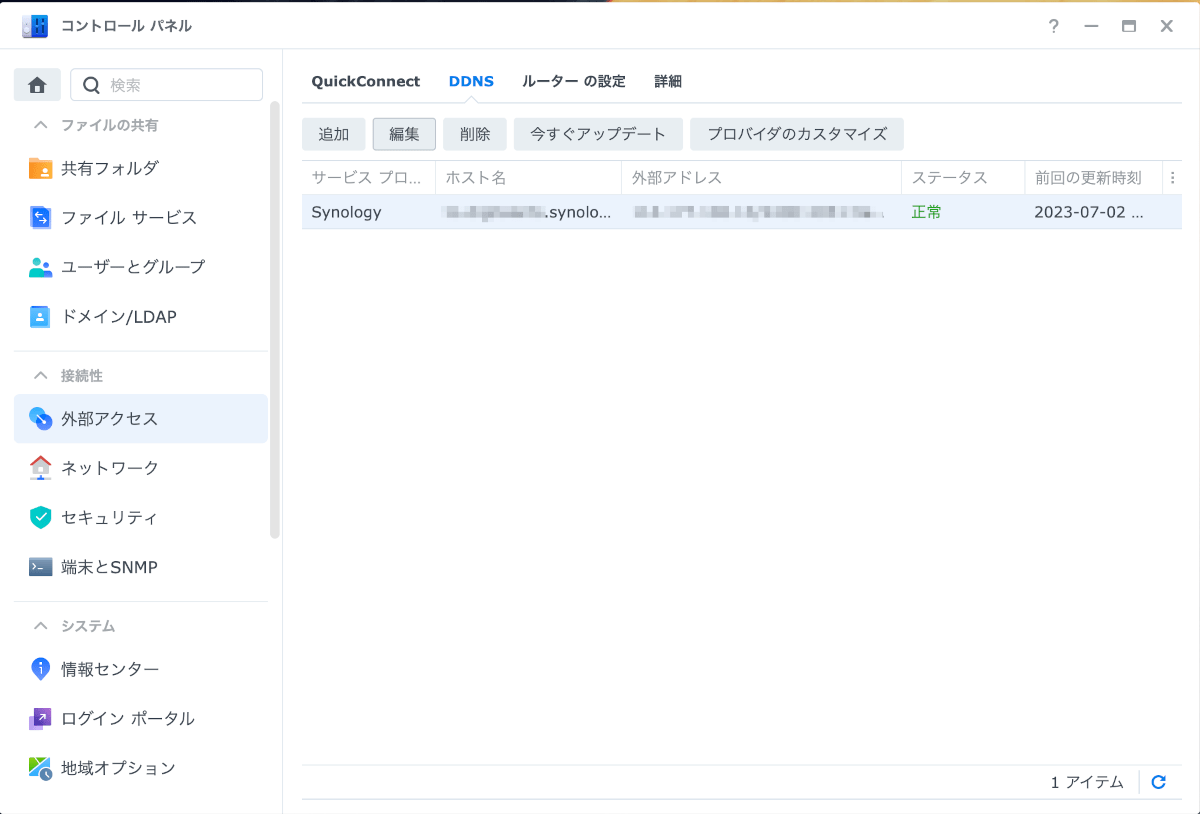
Task: Open the セキュリティ shield icon
Action: (x=40, y=518)
